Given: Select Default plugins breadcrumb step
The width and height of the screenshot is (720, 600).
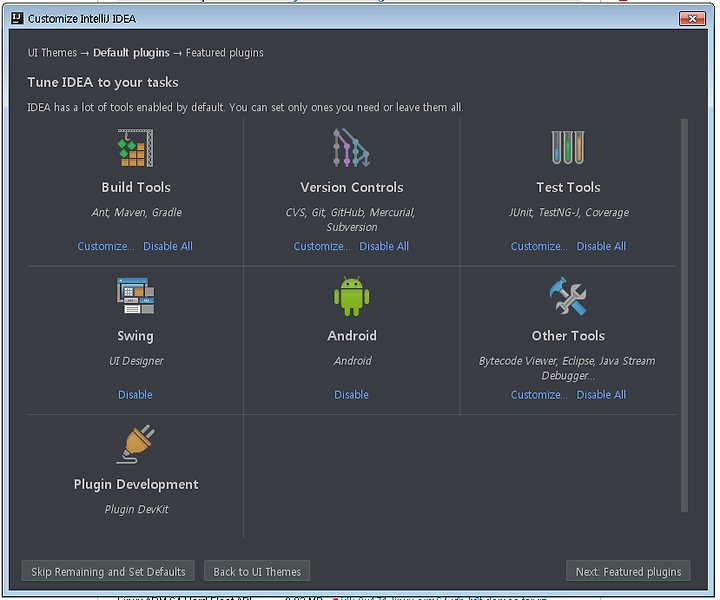Looking at the screenshot, I should [x=131, y=53].
